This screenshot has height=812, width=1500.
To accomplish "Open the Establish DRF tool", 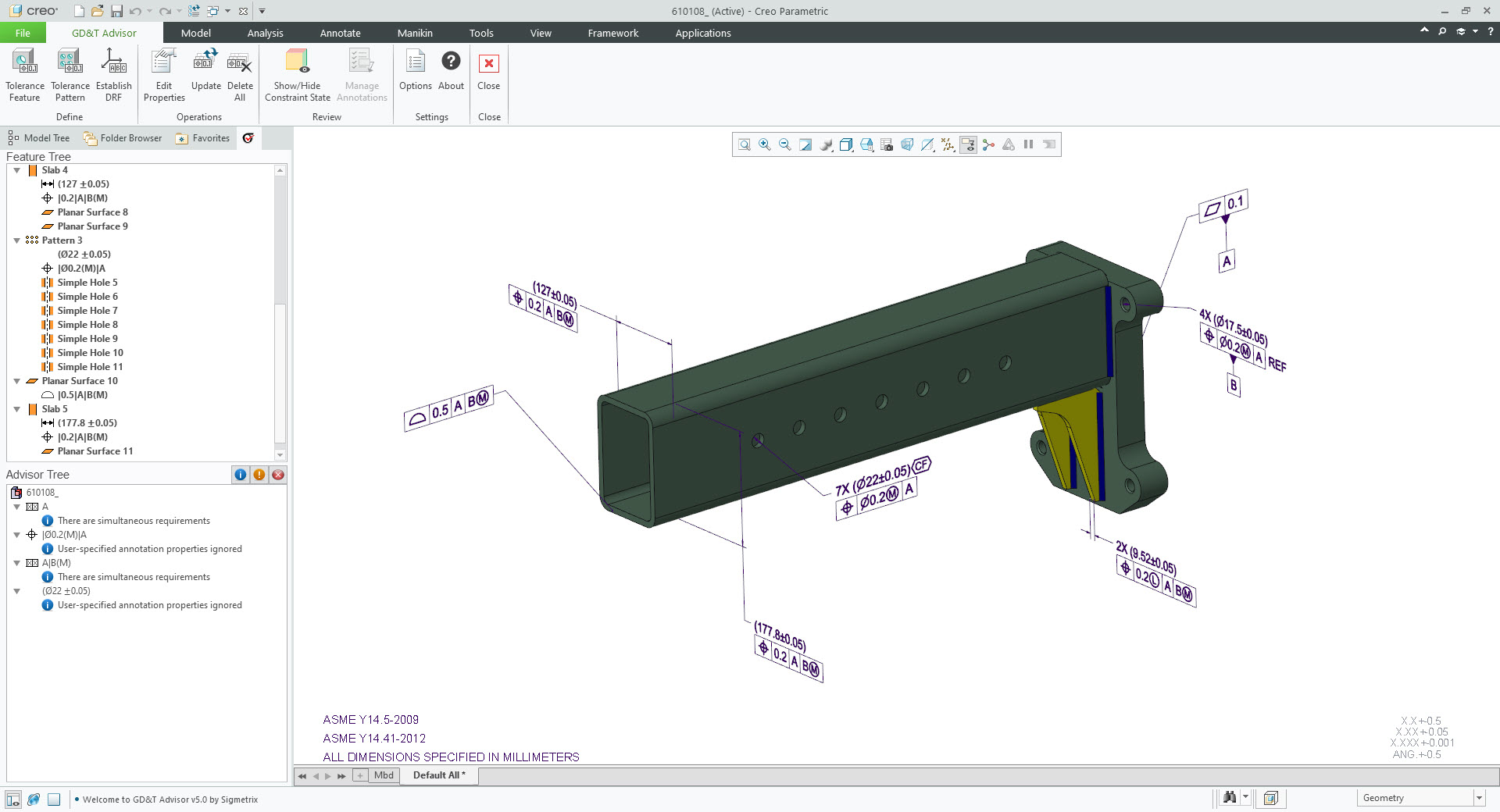I will tap(113, 74).
